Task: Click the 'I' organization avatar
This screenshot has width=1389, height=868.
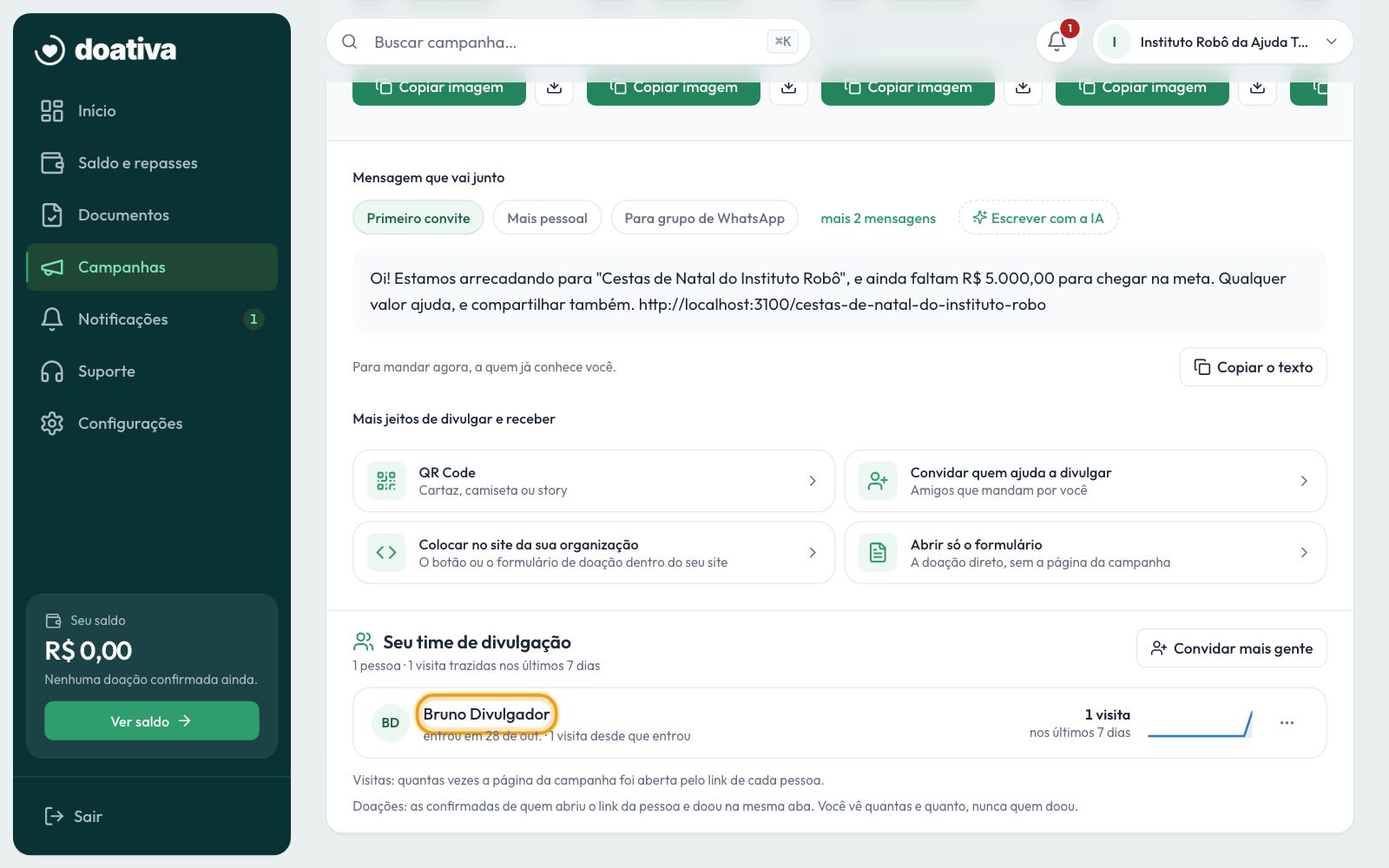Action: [x=1114, y=42]
